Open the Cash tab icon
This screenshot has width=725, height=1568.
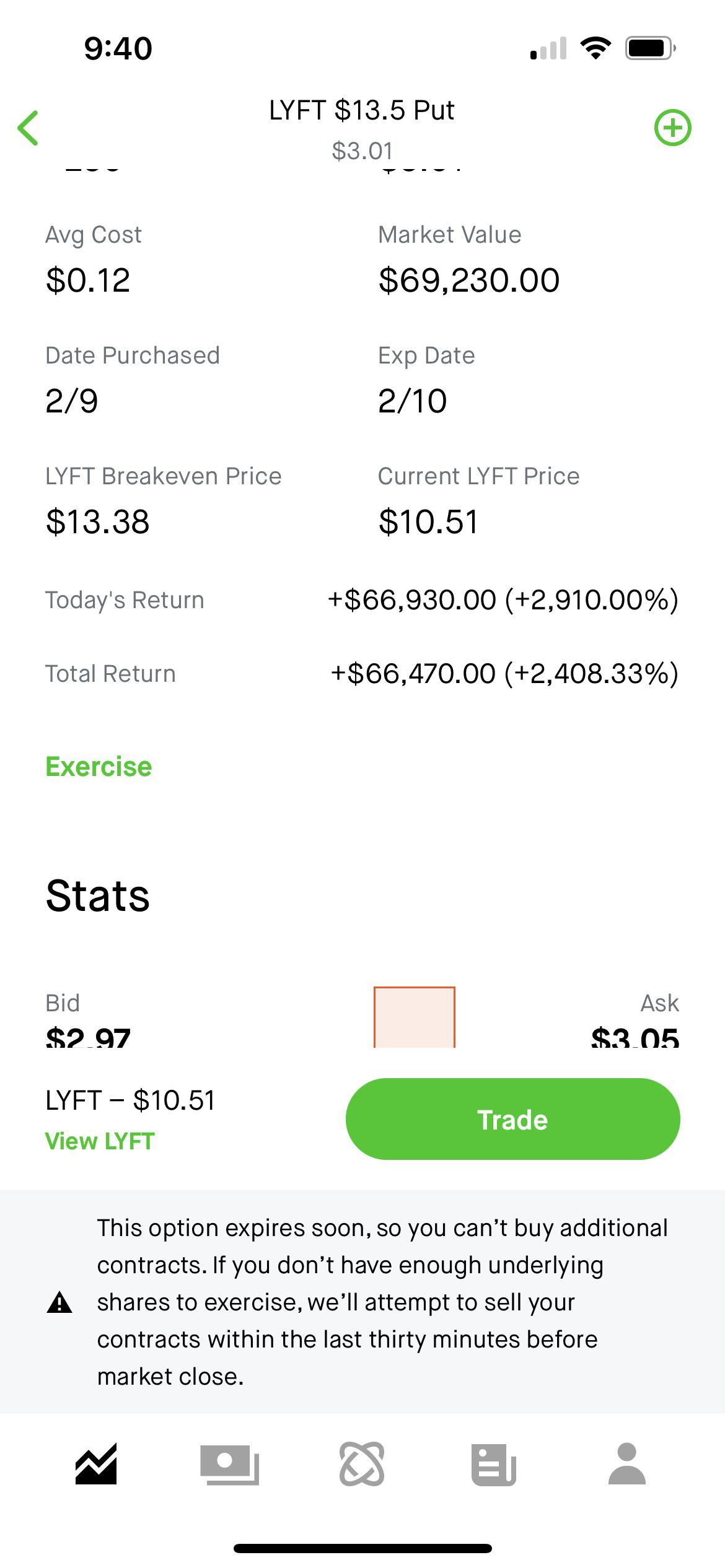click(x=229, y=1464)
